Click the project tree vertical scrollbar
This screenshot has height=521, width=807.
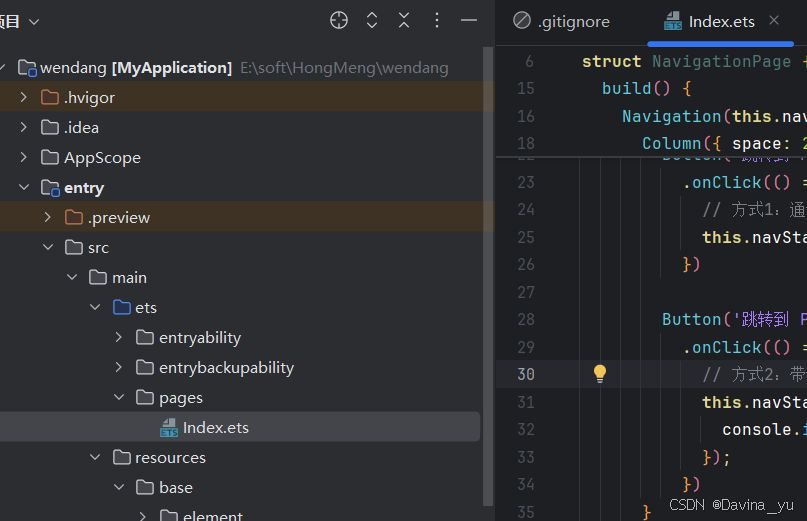tap(488, 276)
